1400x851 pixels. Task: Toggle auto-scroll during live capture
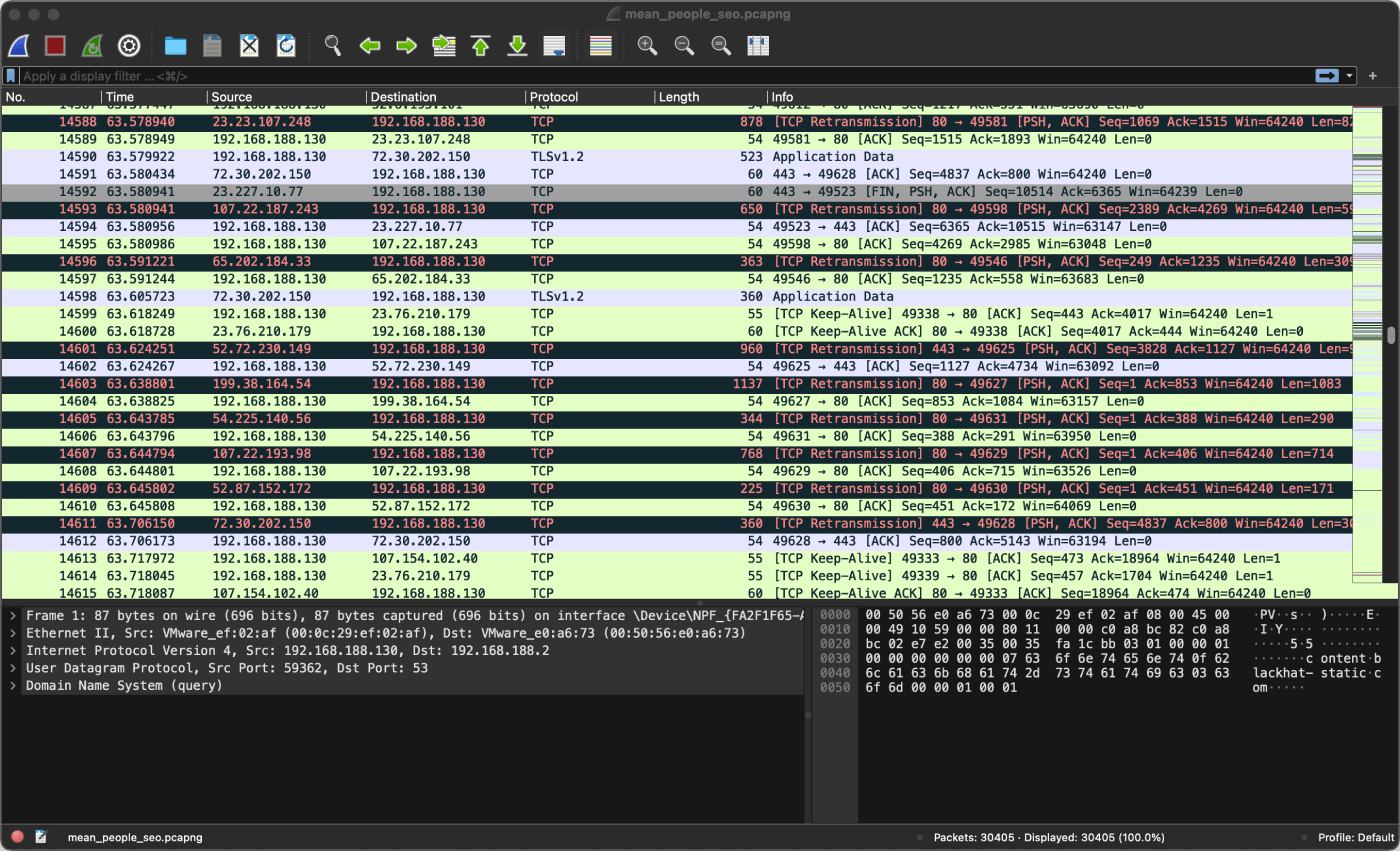point(554,45)
